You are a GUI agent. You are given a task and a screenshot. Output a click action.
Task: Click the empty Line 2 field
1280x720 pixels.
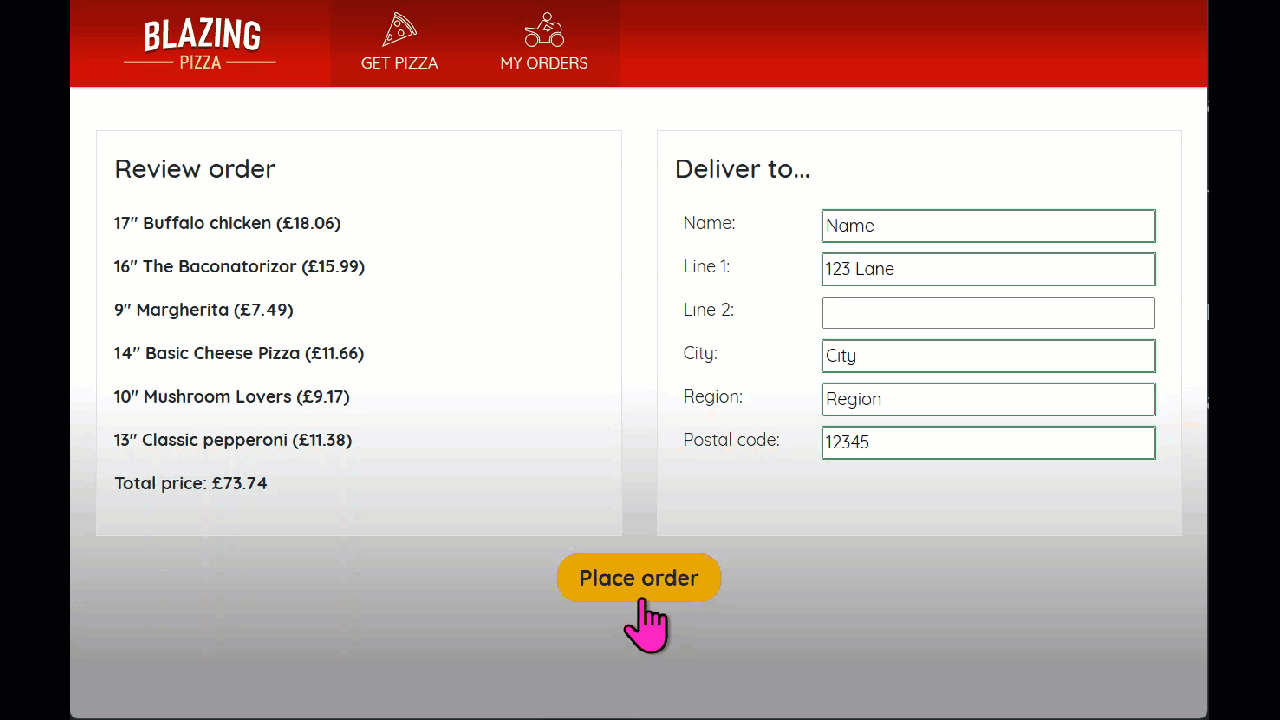(x=988, y=312)
